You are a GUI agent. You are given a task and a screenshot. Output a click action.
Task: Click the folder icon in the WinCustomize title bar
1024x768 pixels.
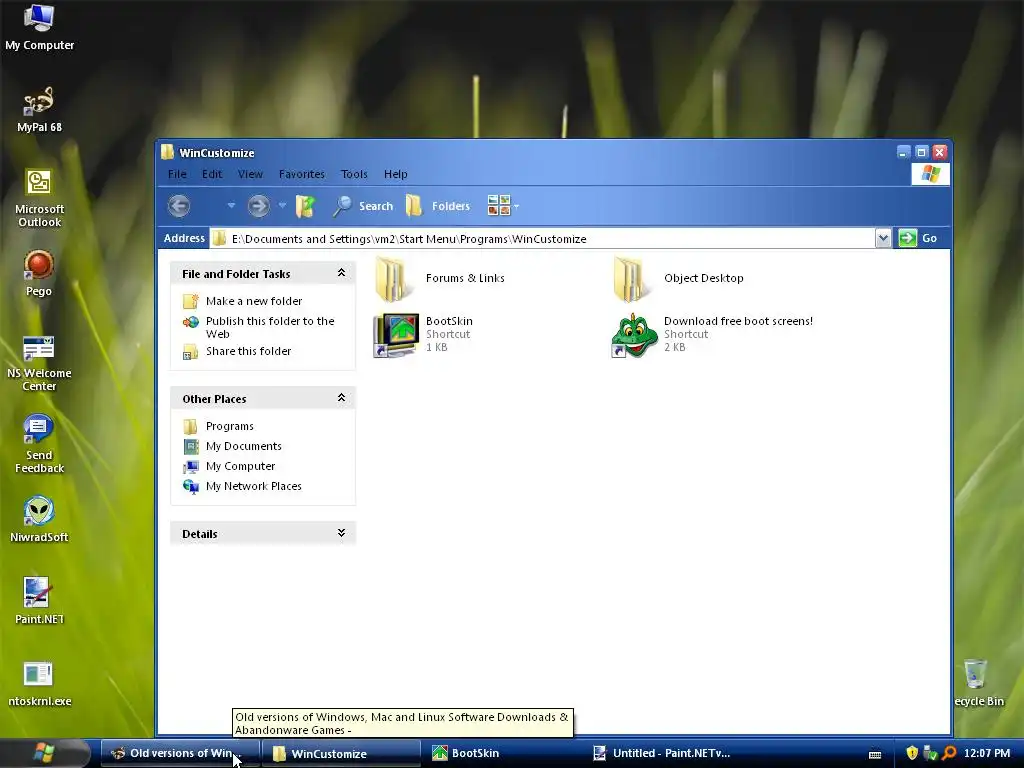click(x=168, y=152)
